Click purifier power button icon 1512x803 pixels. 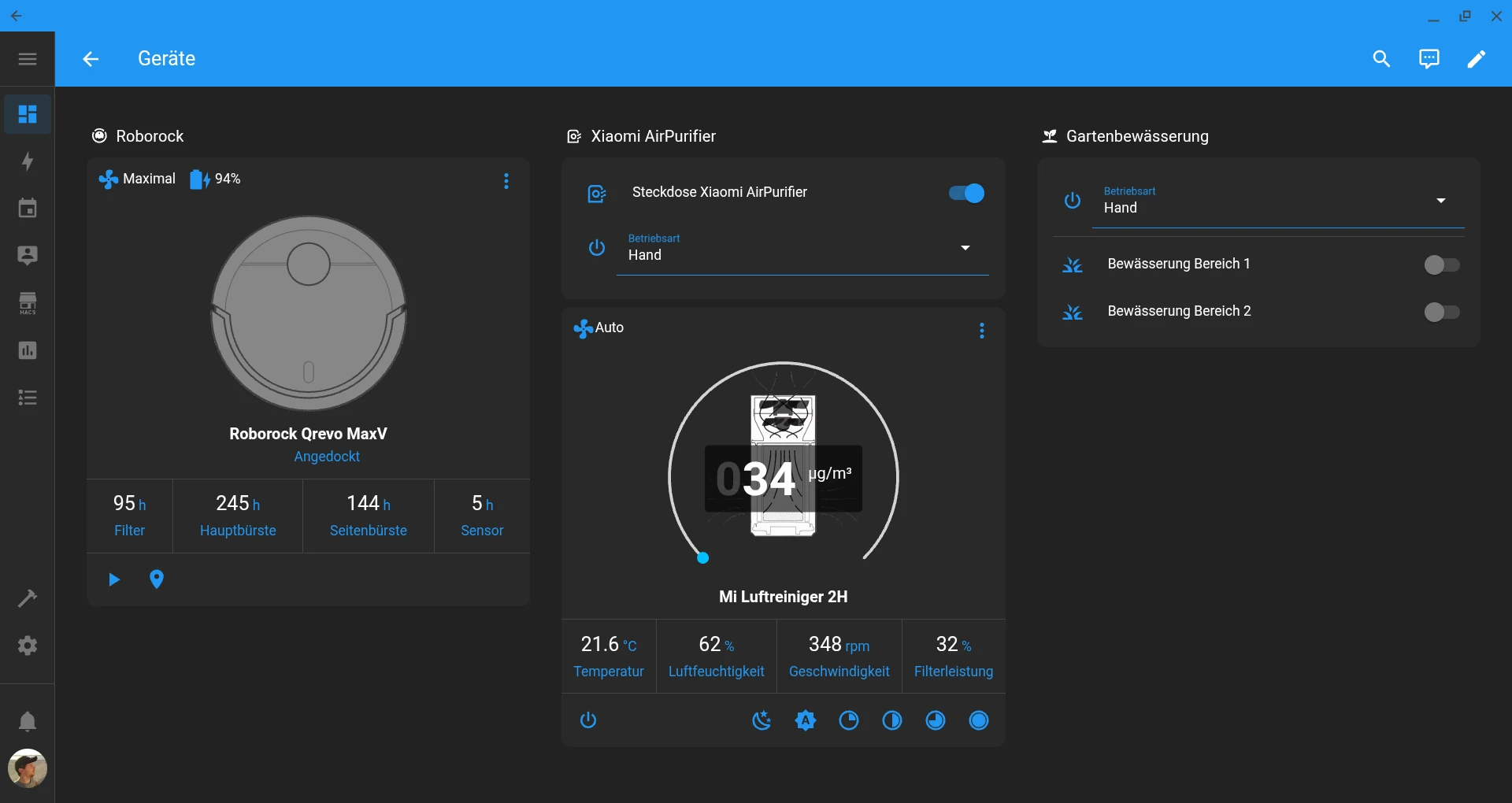[x=588, y=720]
